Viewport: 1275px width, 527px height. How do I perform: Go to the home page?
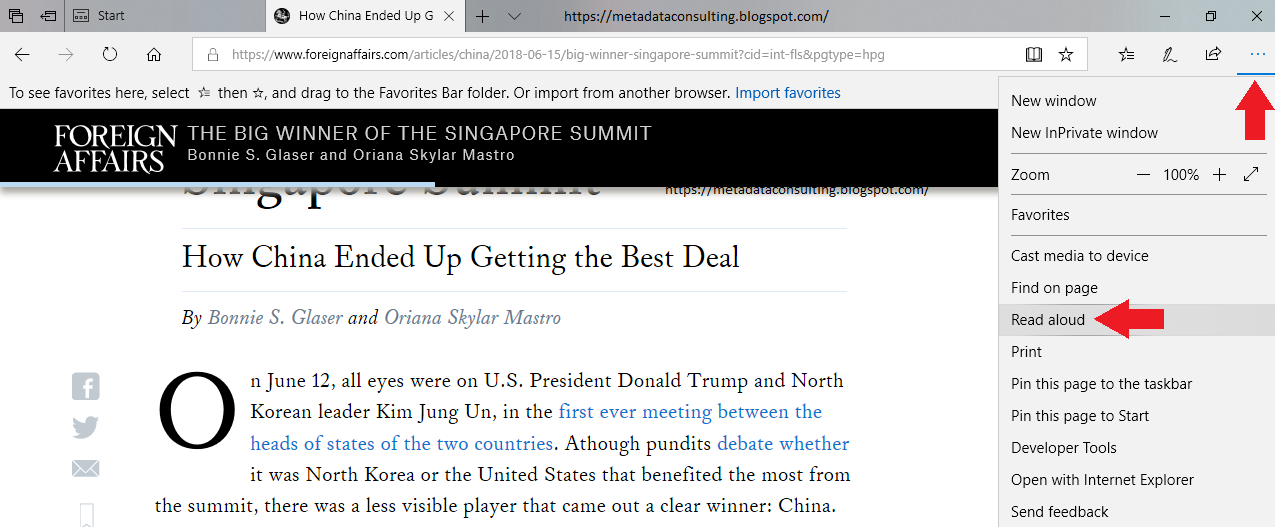coord(154,55)
